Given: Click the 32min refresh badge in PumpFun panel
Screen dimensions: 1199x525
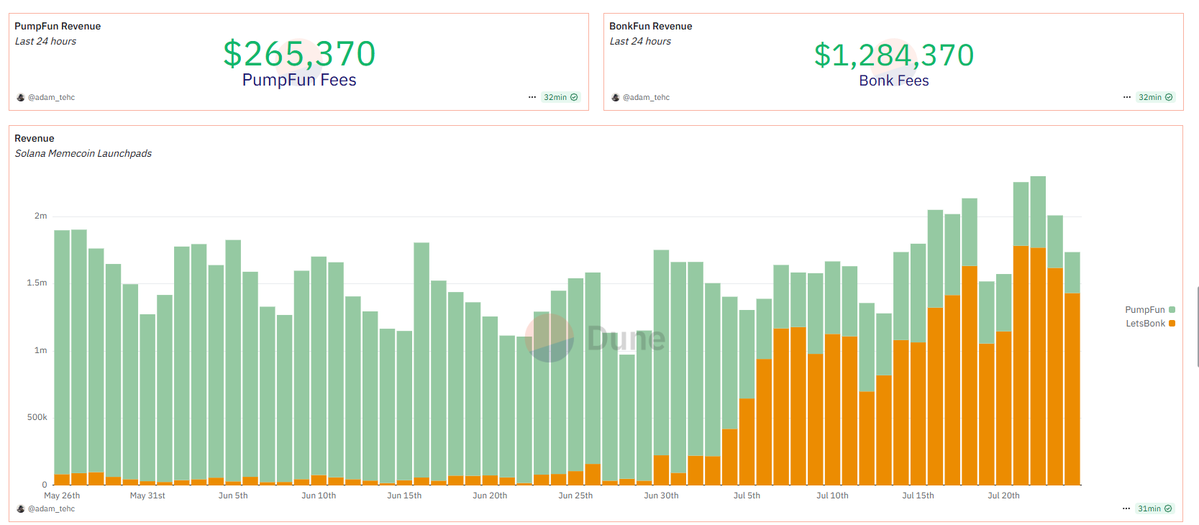Looking at the screenshot, I should (561, 97).
